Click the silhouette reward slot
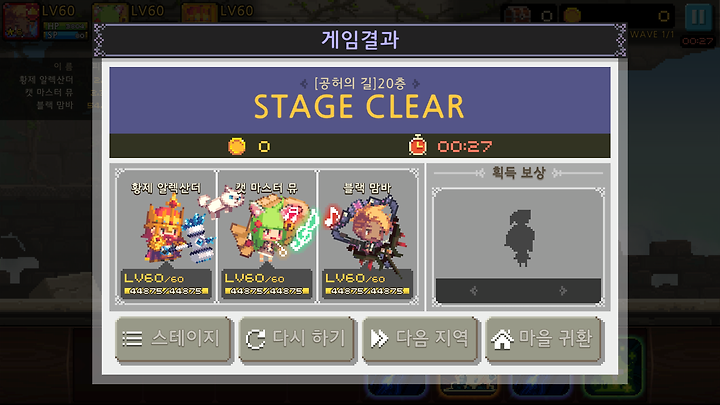The height and width of the screenshot is (405, 720). pyautogui.click(x=518, y=234)
